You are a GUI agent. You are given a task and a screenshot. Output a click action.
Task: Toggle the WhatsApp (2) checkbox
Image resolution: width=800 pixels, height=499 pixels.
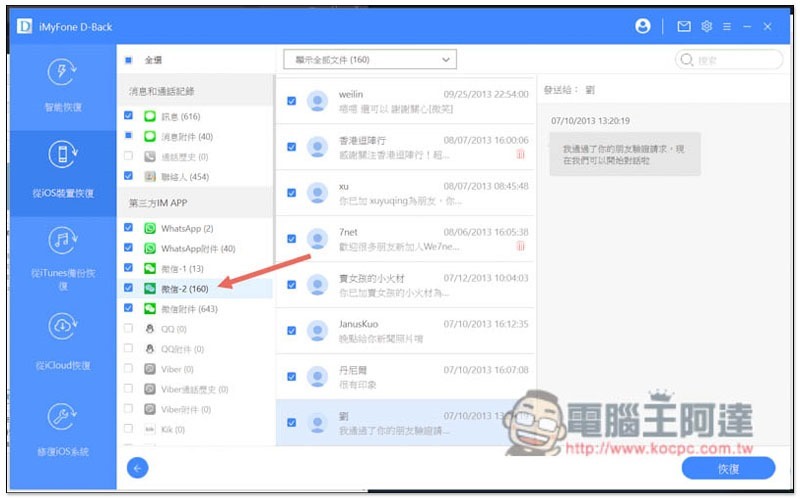pyautogui.click(x=129, y=228)
